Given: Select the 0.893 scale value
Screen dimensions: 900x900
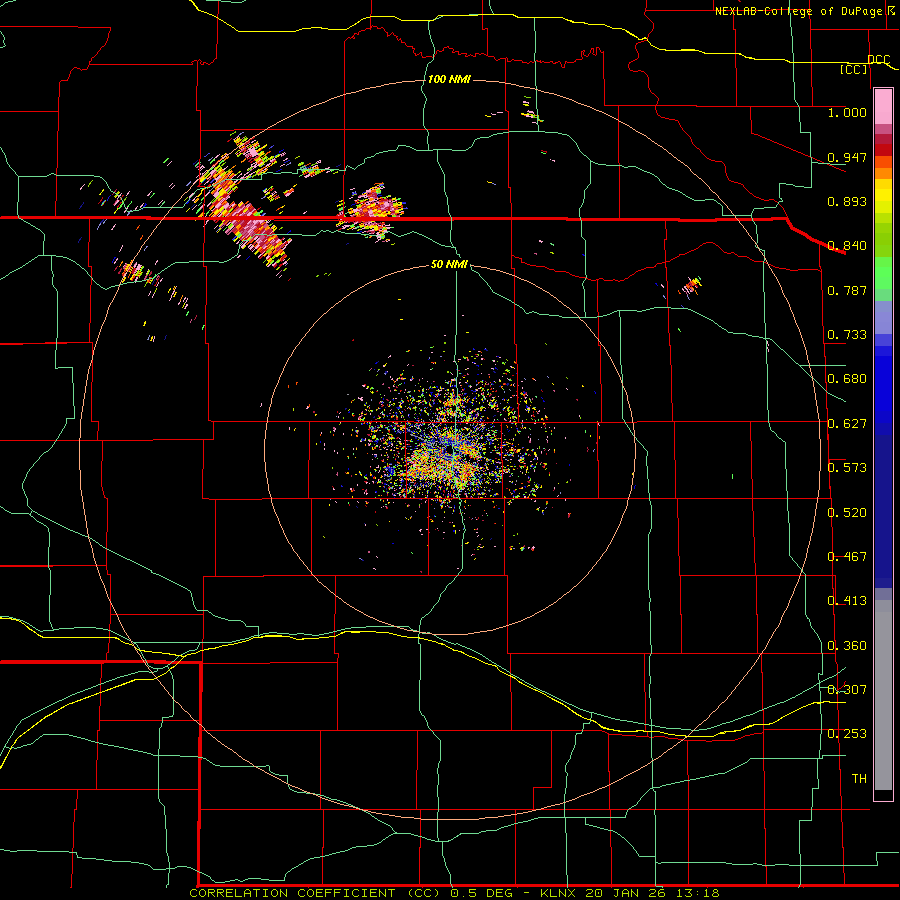Looking at the screenshot, I should [x=847, y=201].
